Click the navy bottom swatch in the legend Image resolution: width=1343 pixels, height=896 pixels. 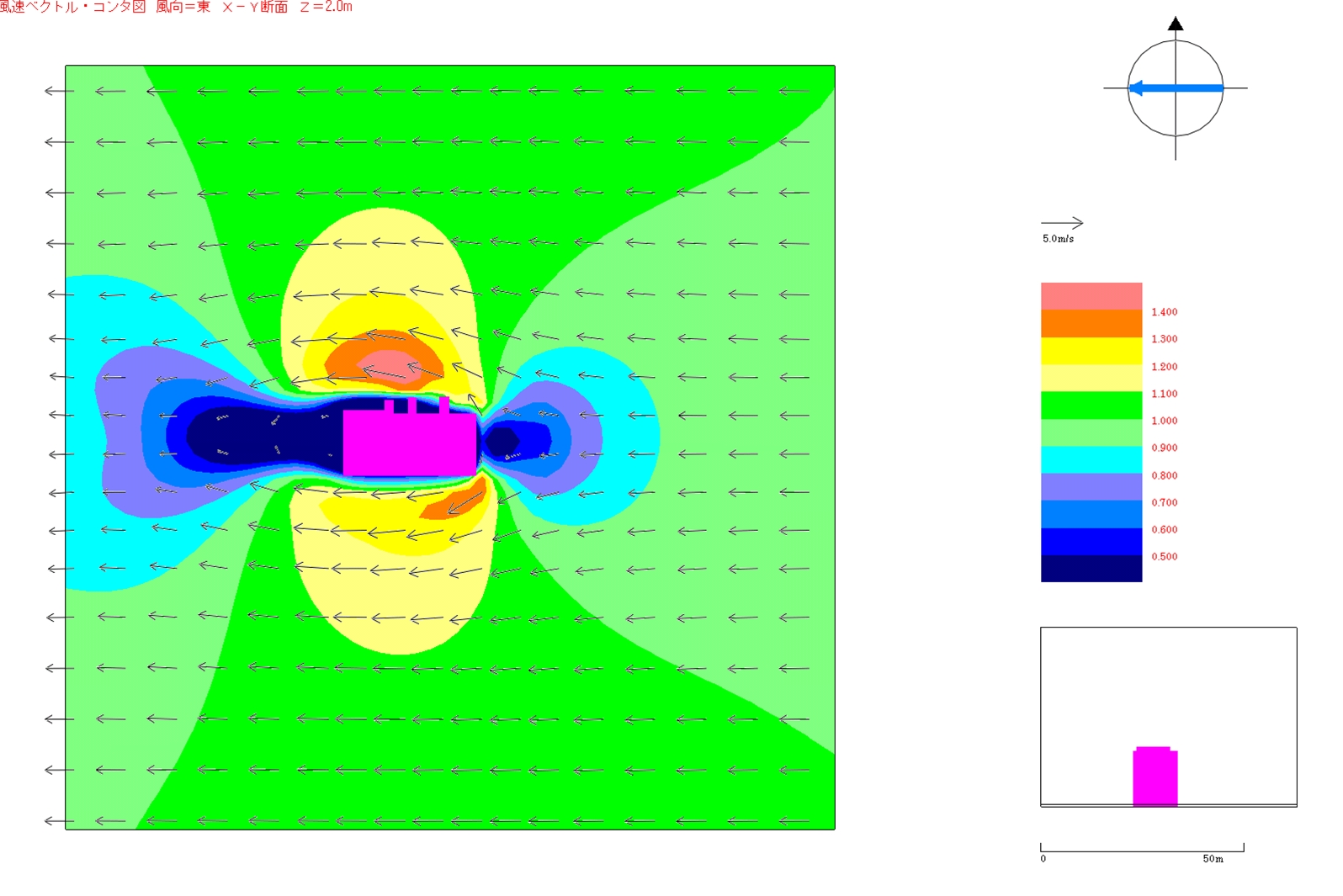[1091, 569]
